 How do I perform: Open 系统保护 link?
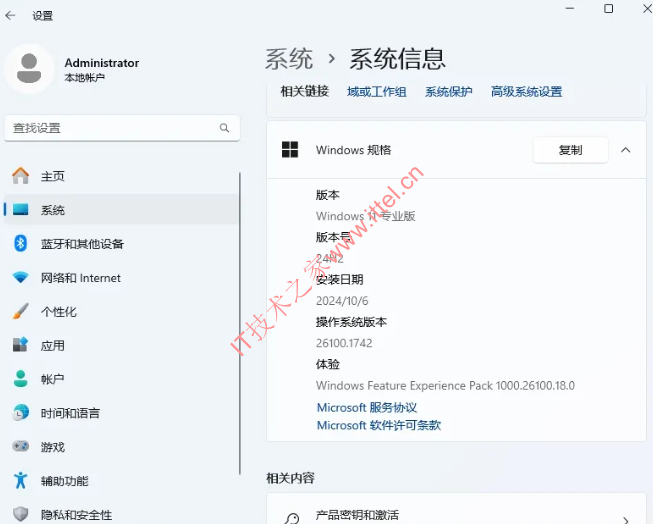pos(449,92)
